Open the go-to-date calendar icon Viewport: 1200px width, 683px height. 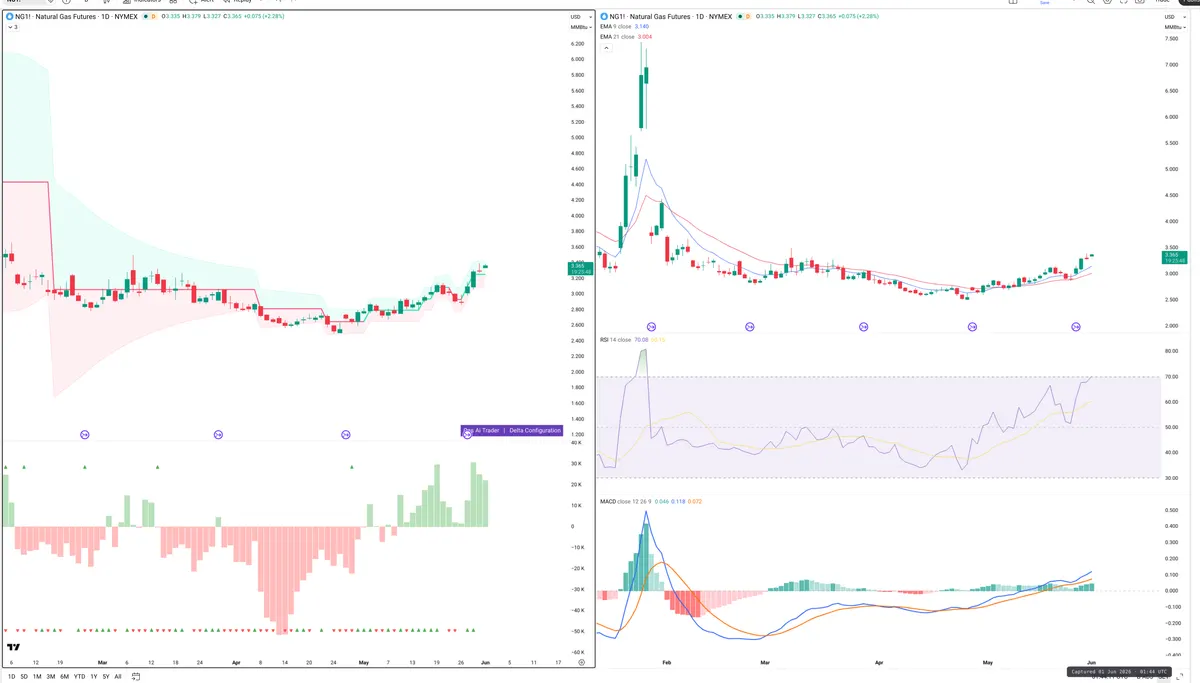click(136, 677)
